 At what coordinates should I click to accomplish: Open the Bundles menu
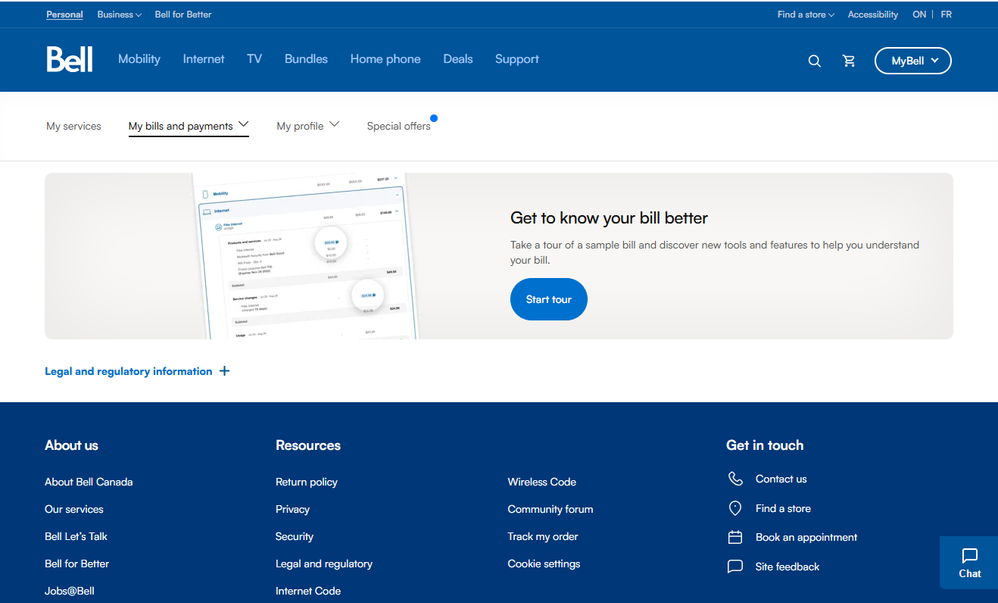[306, 59]
